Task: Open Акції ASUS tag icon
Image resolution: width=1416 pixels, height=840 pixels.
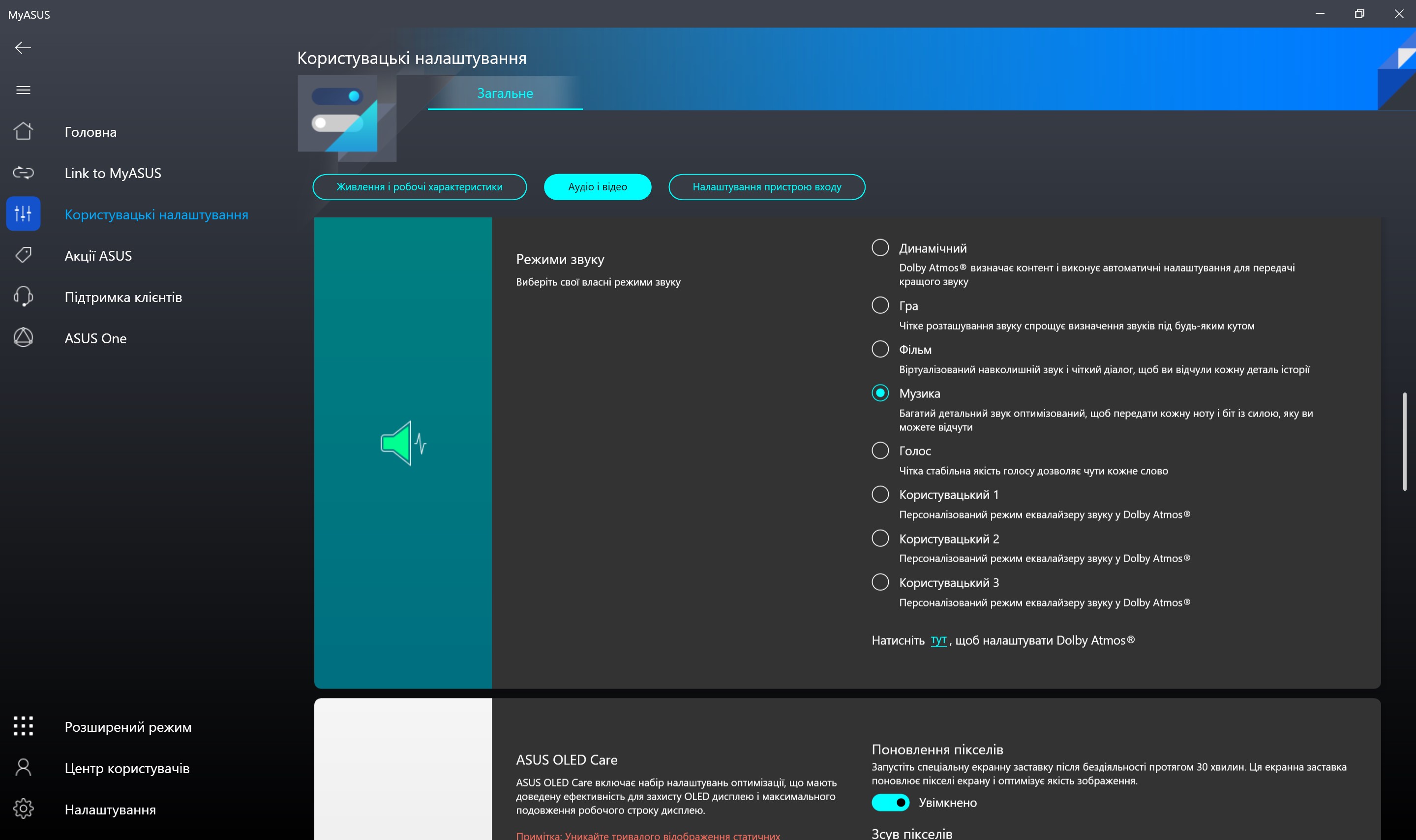Action: click(x=23, y=255)
